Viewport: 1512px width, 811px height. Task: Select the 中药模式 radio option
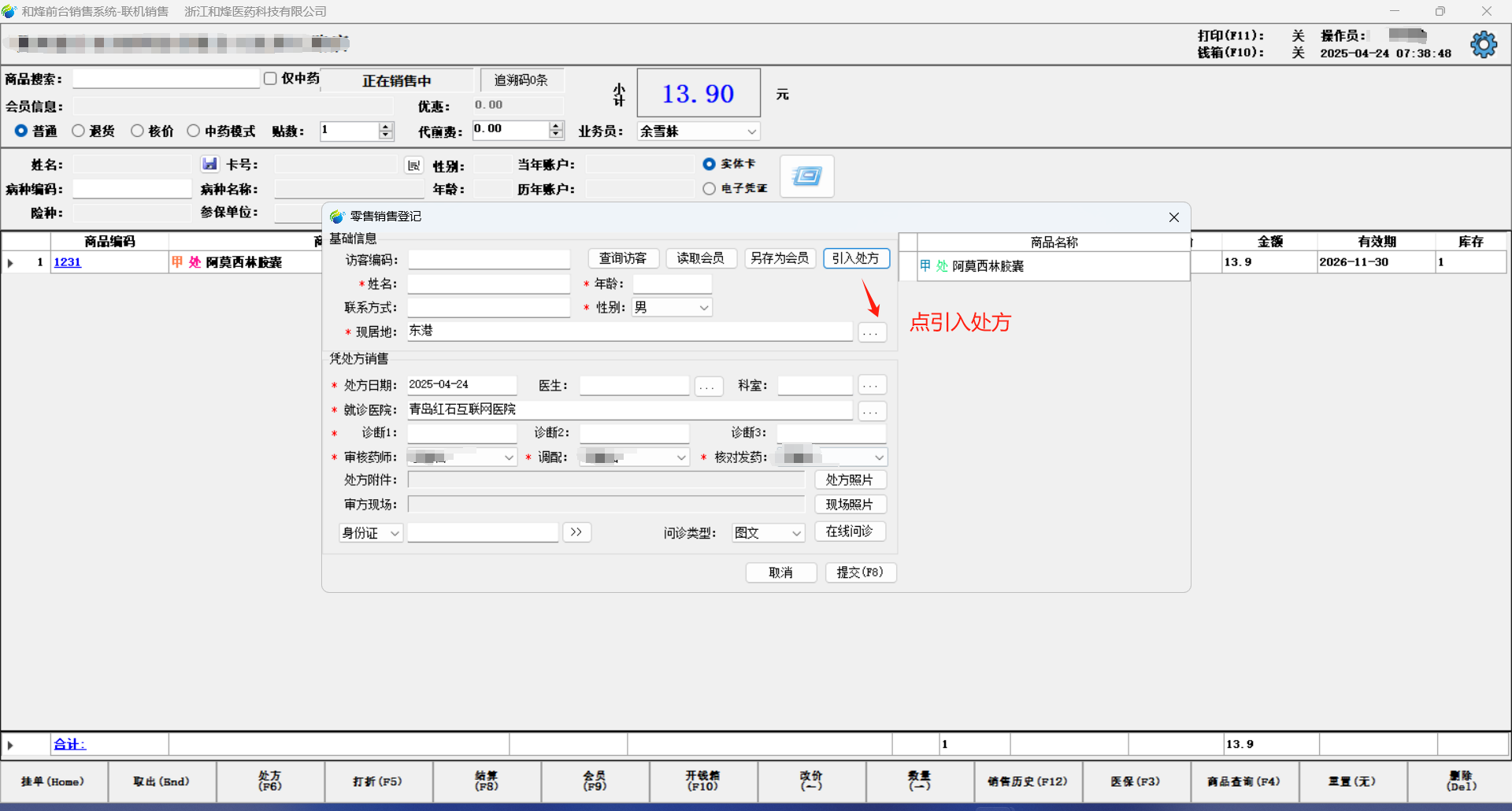(193, 131)
